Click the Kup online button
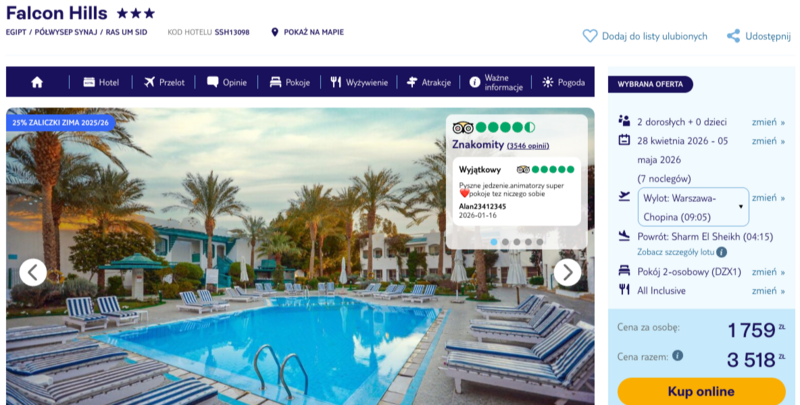This screenshot has height=405, width=800. (701, 391)
